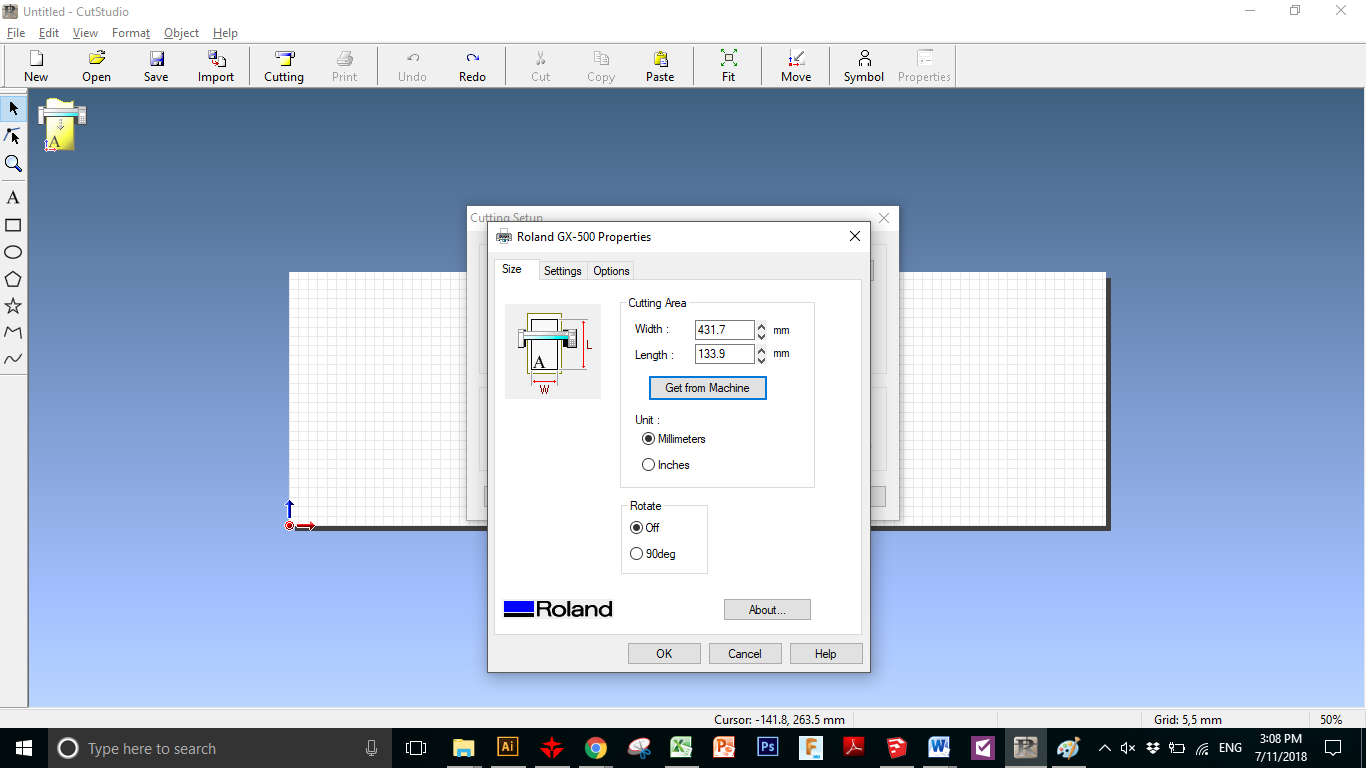Open the Edit menu
This screenshot has height=768, width=1366.
click(49, 33)
